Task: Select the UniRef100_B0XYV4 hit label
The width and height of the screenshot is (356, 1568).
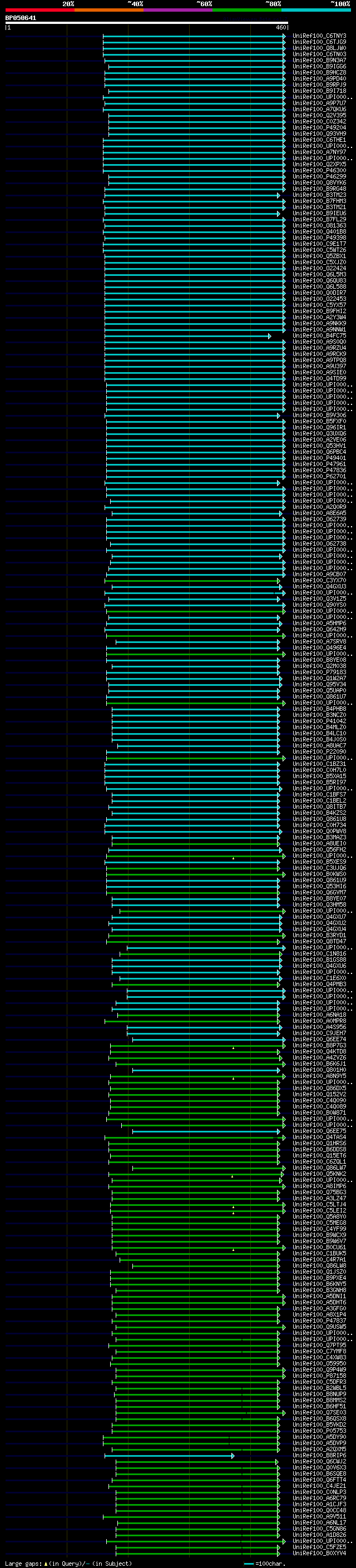Action: point(319,1554)
